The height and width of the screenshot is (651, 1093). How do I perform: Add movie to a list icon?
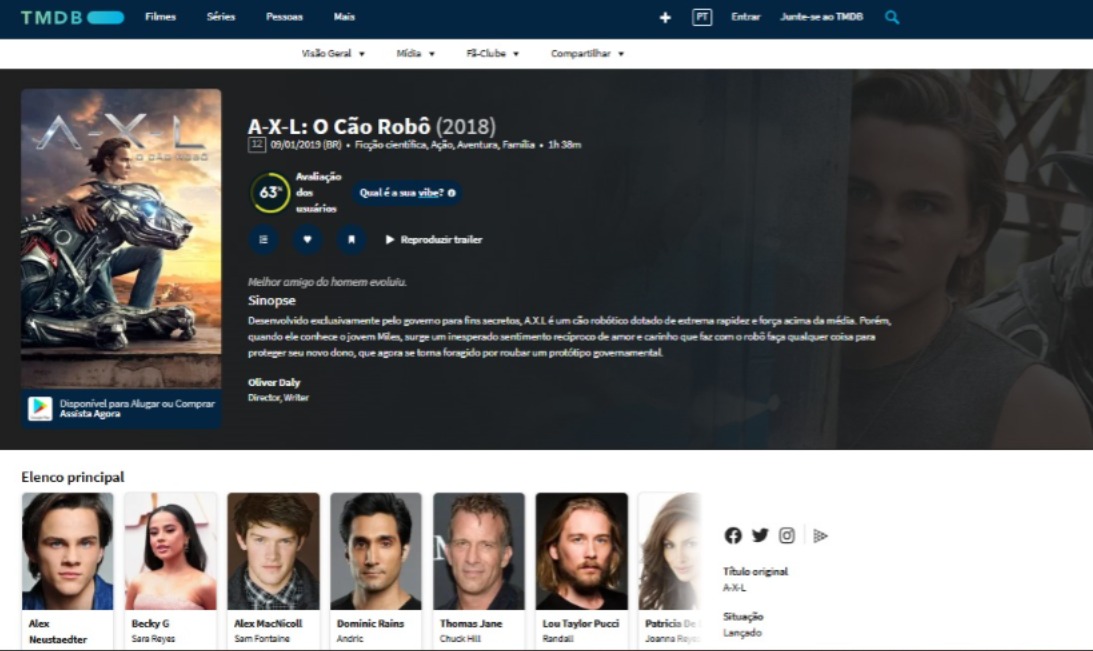pyautogui.click(x=263, y=239)
